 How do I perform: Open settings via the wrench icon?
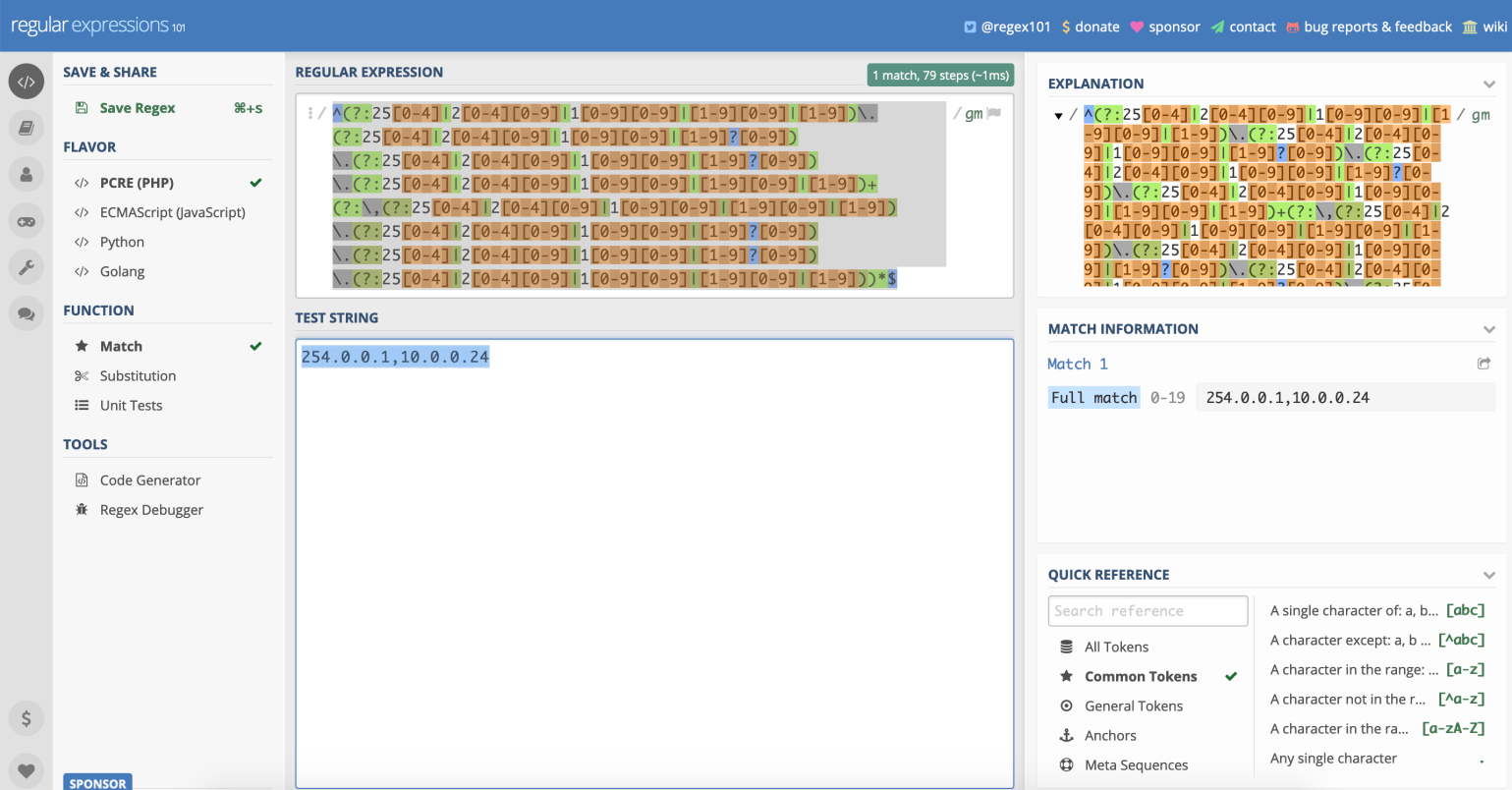pos(26,266)
